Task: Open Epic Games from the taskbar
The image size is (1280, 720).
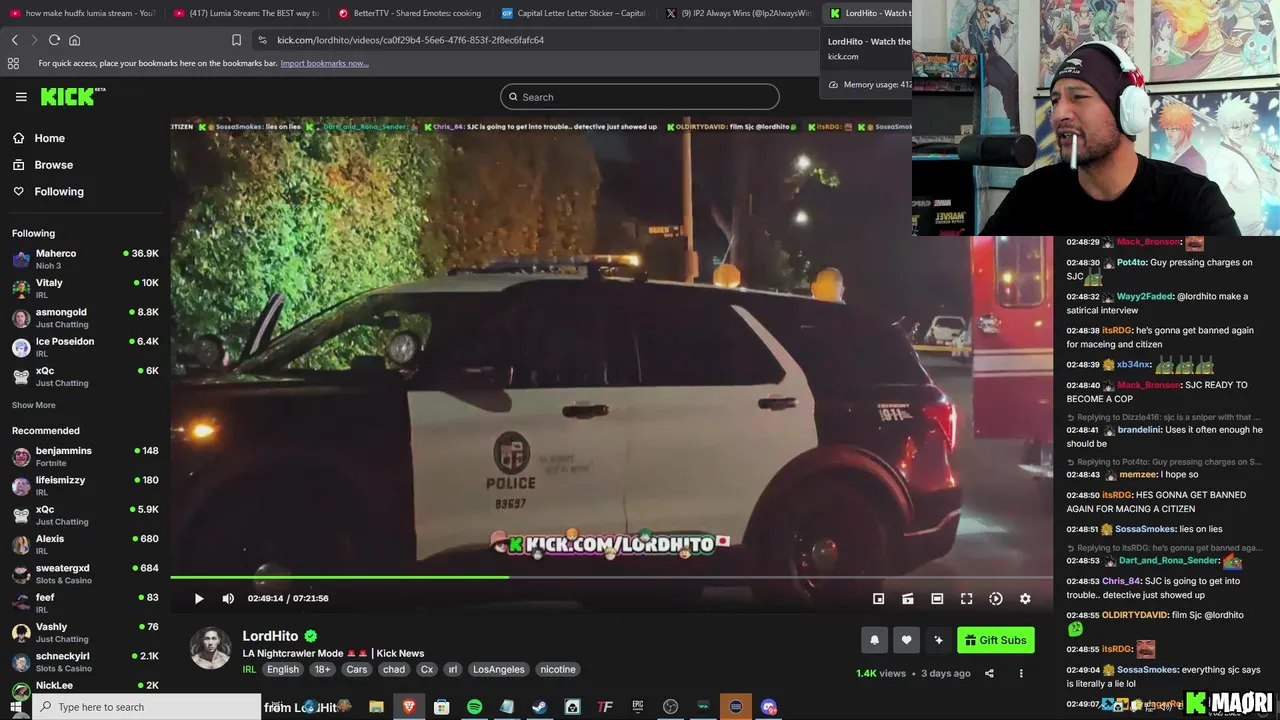Action: point(638,707)
